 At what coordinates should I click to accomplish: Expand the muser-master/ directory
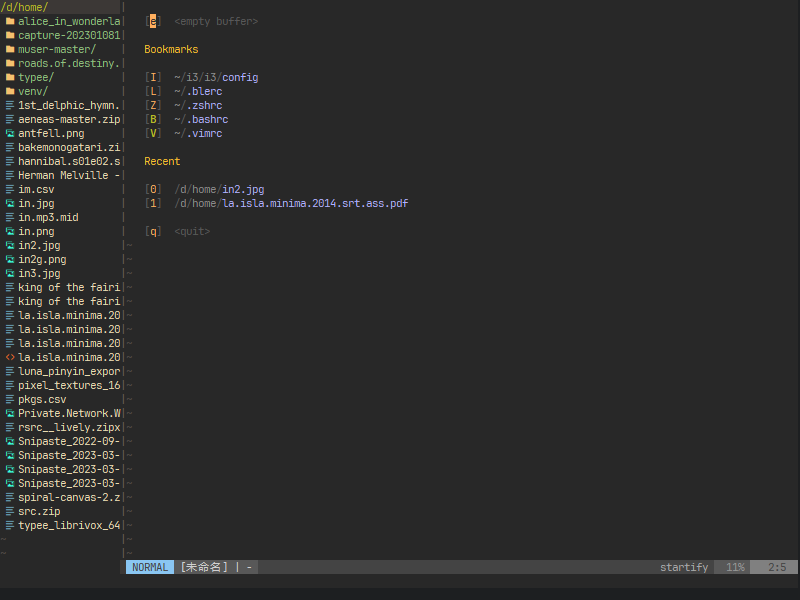pyautogui.click(x=57, y=49)
